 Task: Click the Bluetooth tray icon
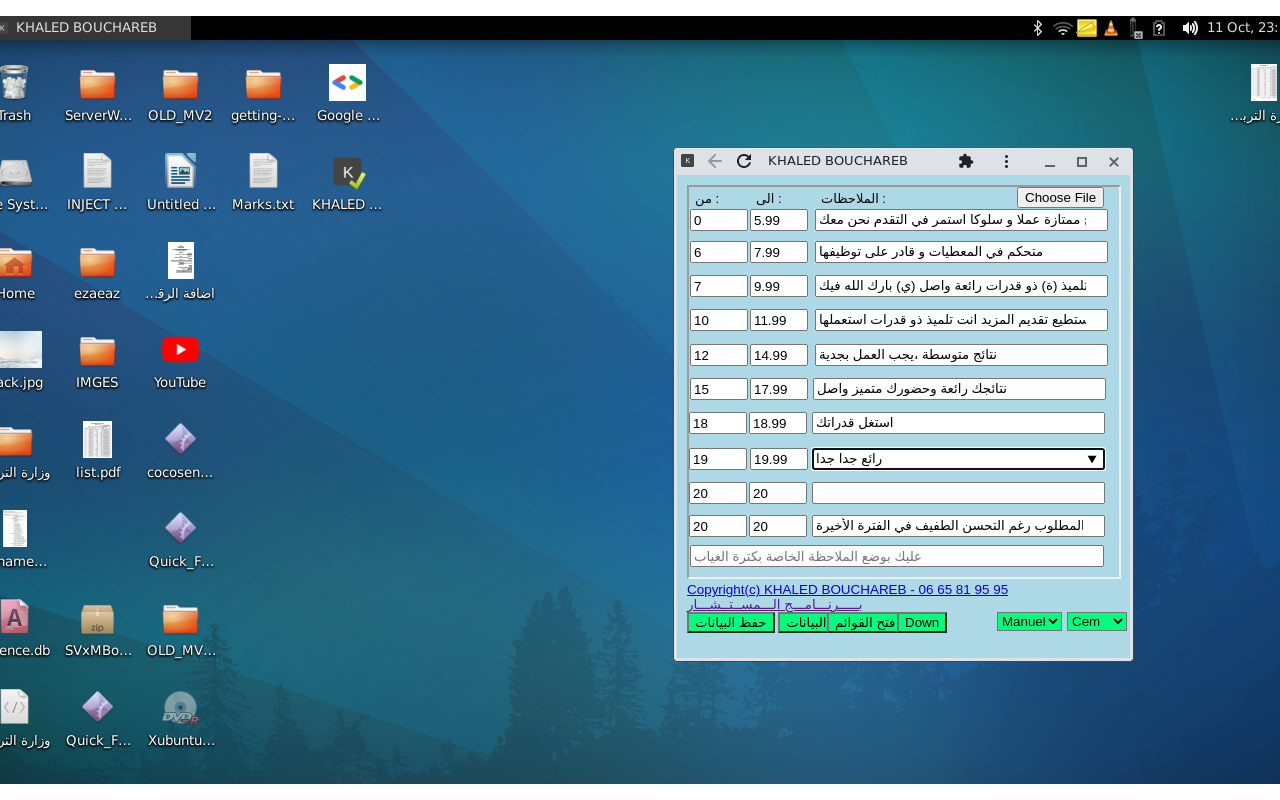[x=1038, y=28]
